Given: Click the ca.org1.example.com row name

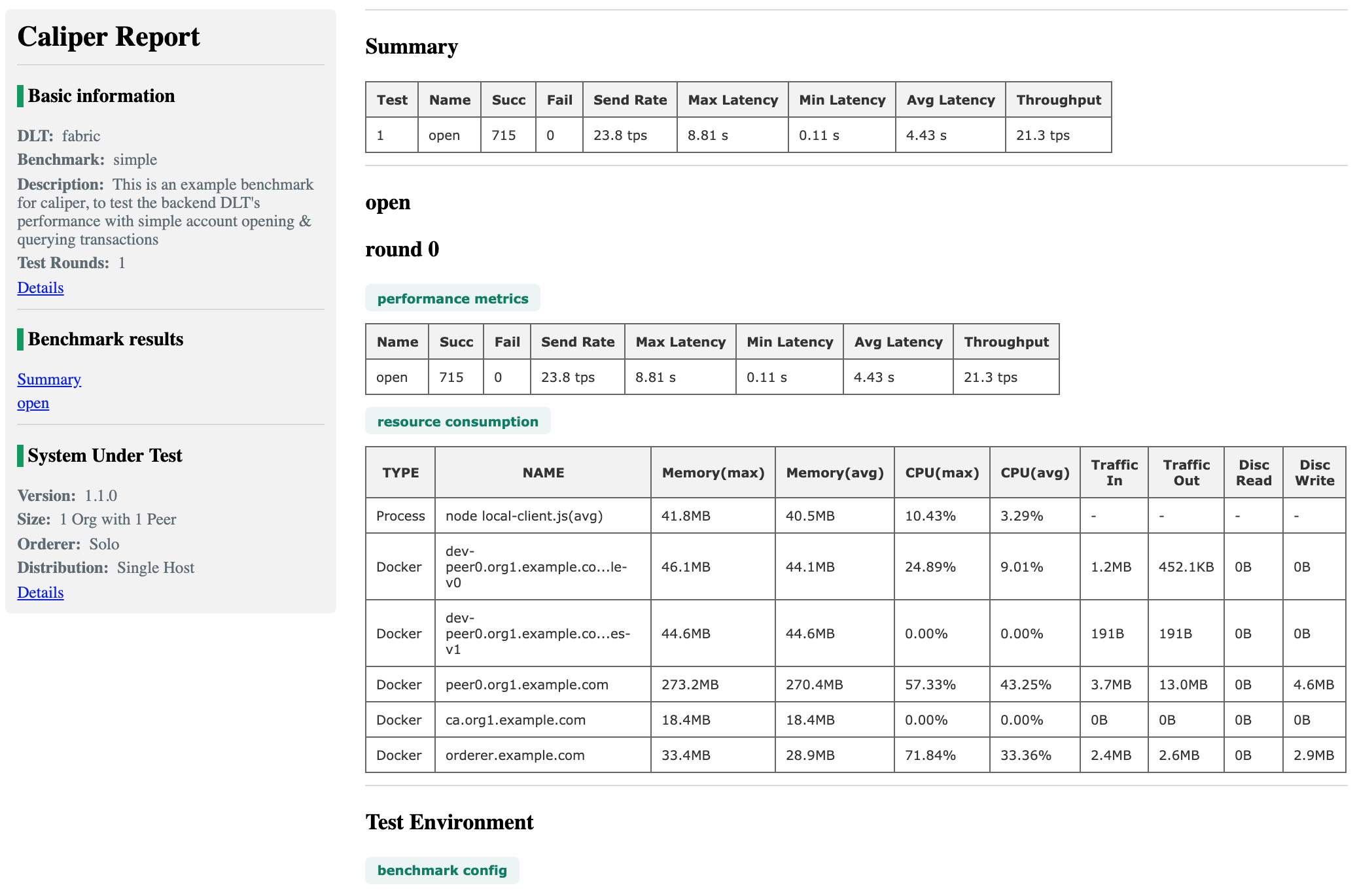Looking at the screenshot, I should 515,720.
